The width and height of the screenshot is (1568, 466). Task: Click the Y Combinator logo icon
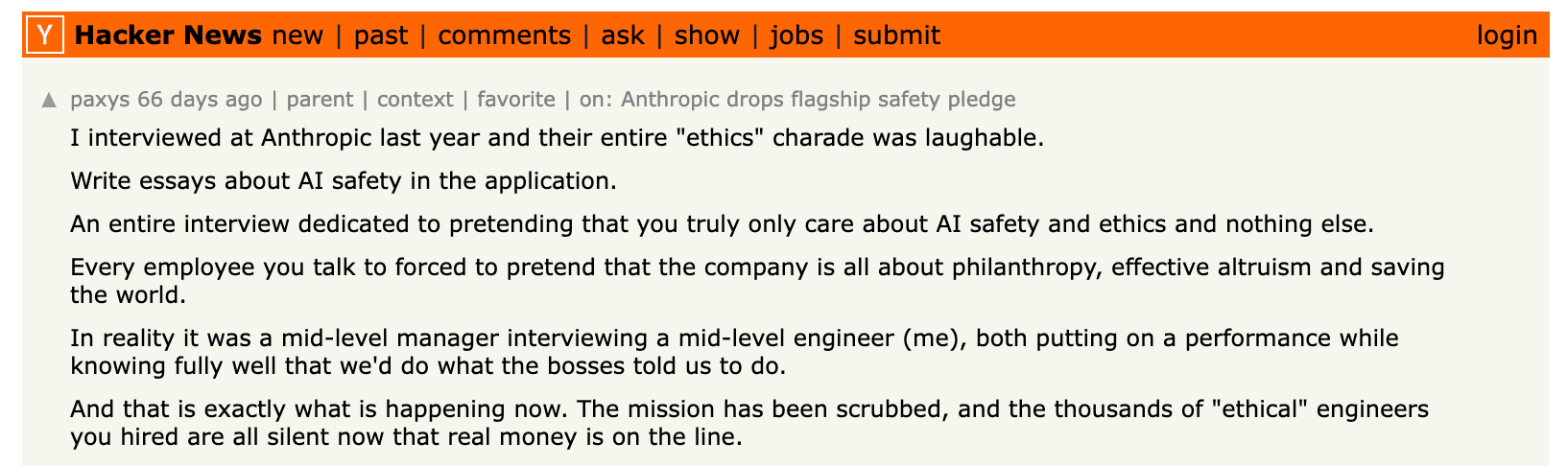[x=44, y=35]
